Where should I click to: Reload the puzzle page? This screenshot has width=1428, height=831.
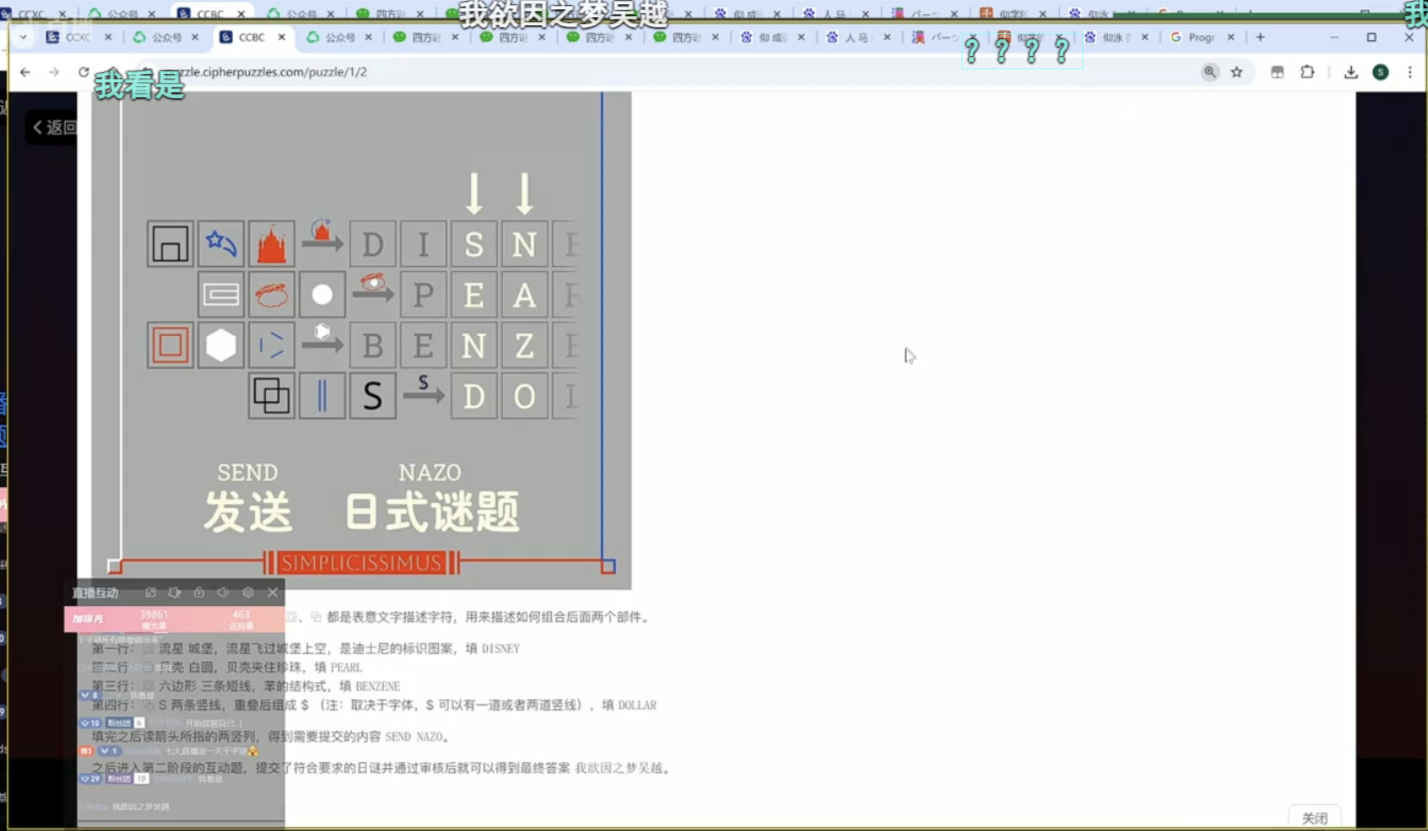pyautogui.click(x=84, y=72)
